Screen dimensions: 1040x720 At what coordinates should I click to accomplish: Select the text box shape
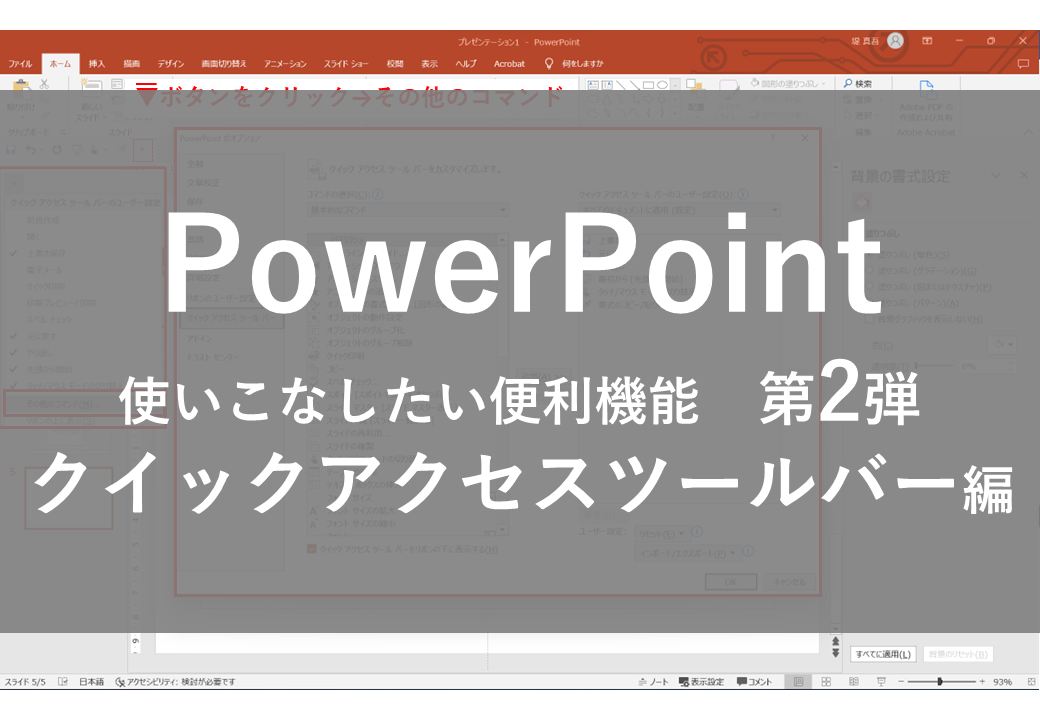coord(593,84)
